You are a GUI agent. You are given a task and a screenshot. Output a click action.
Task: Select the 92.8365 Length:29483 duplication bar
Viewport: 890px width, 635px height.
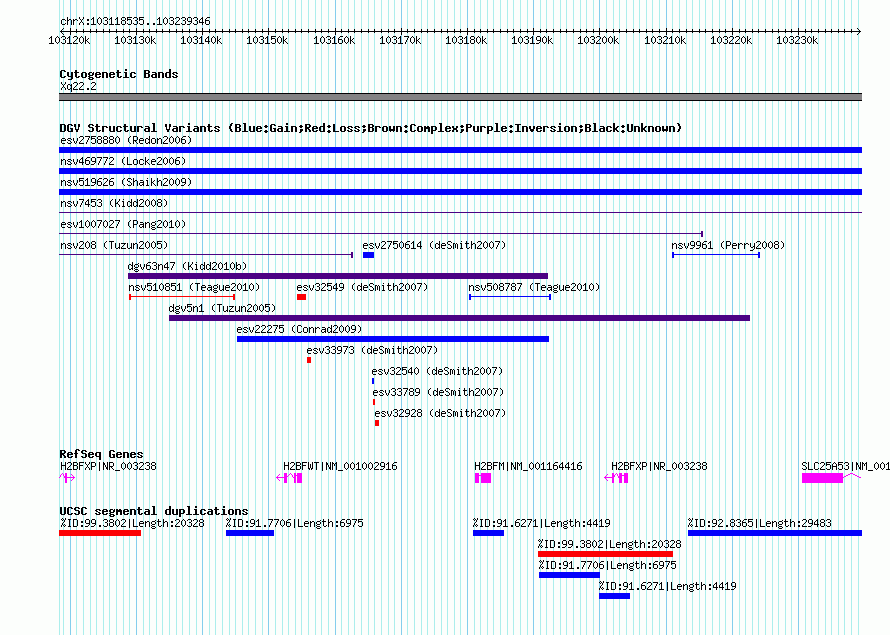[x=775, y=533]
